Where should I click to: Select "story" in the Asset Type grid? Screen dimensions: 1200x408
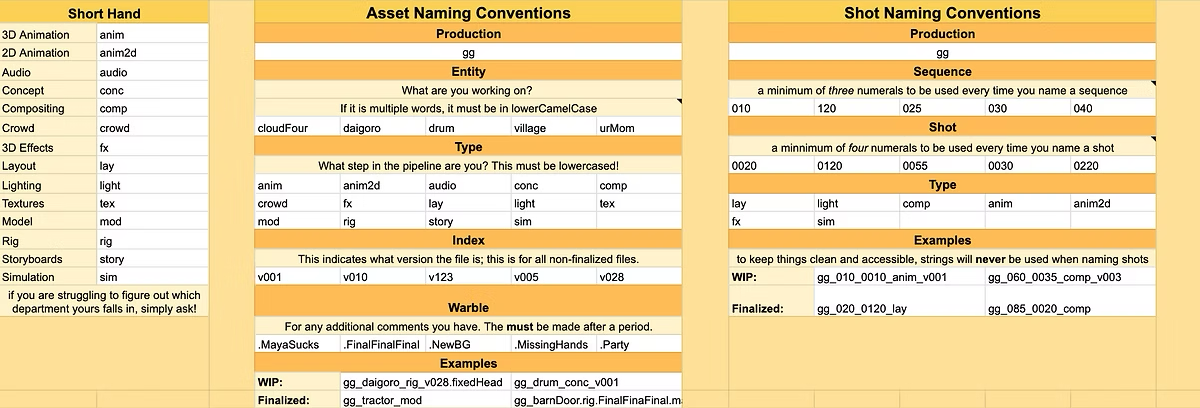468,221
